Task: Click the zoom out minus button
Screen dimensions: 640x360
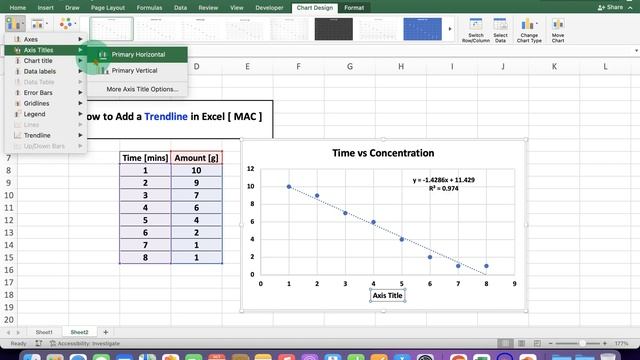Action: 551,344
